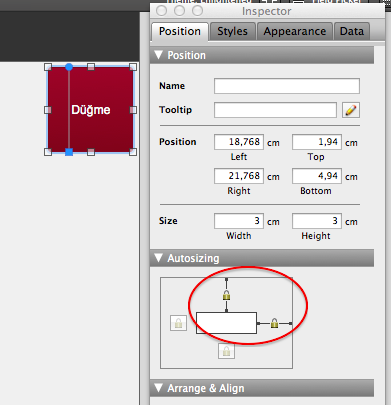Toggle the top anchor lock in Autosizing
Screen dimensions: 391x405
[x=226, y=295]
